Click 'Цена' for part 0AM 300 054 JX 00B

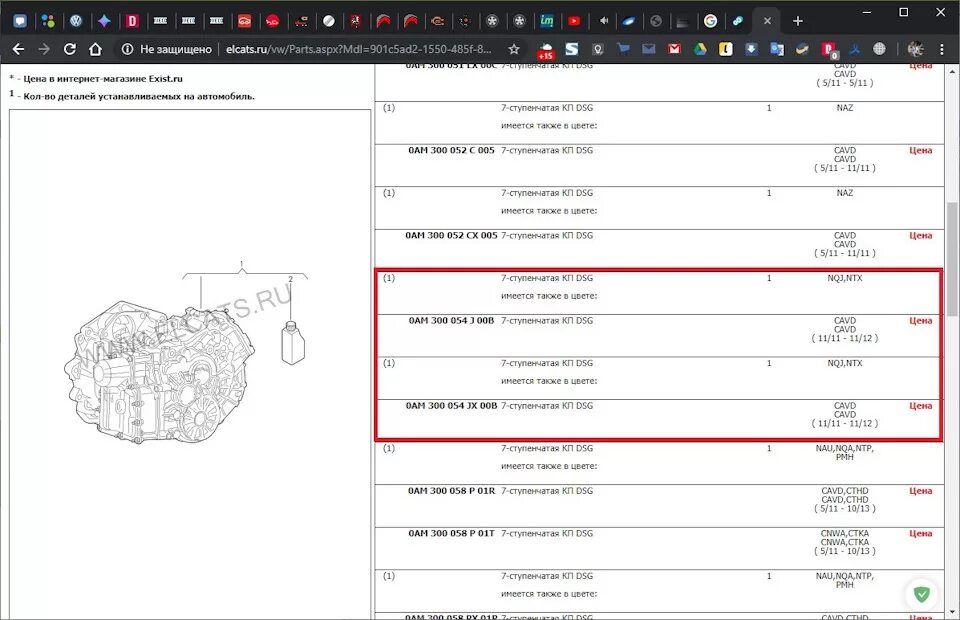920,405
